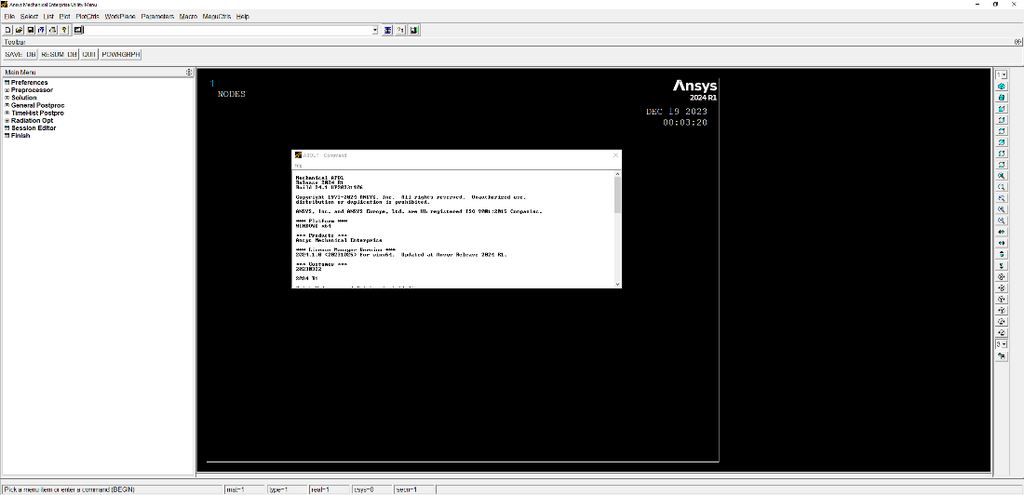Click the Pan Model Up icon
This screenshot has height=495, width=1024.
tap(1001, 254)
